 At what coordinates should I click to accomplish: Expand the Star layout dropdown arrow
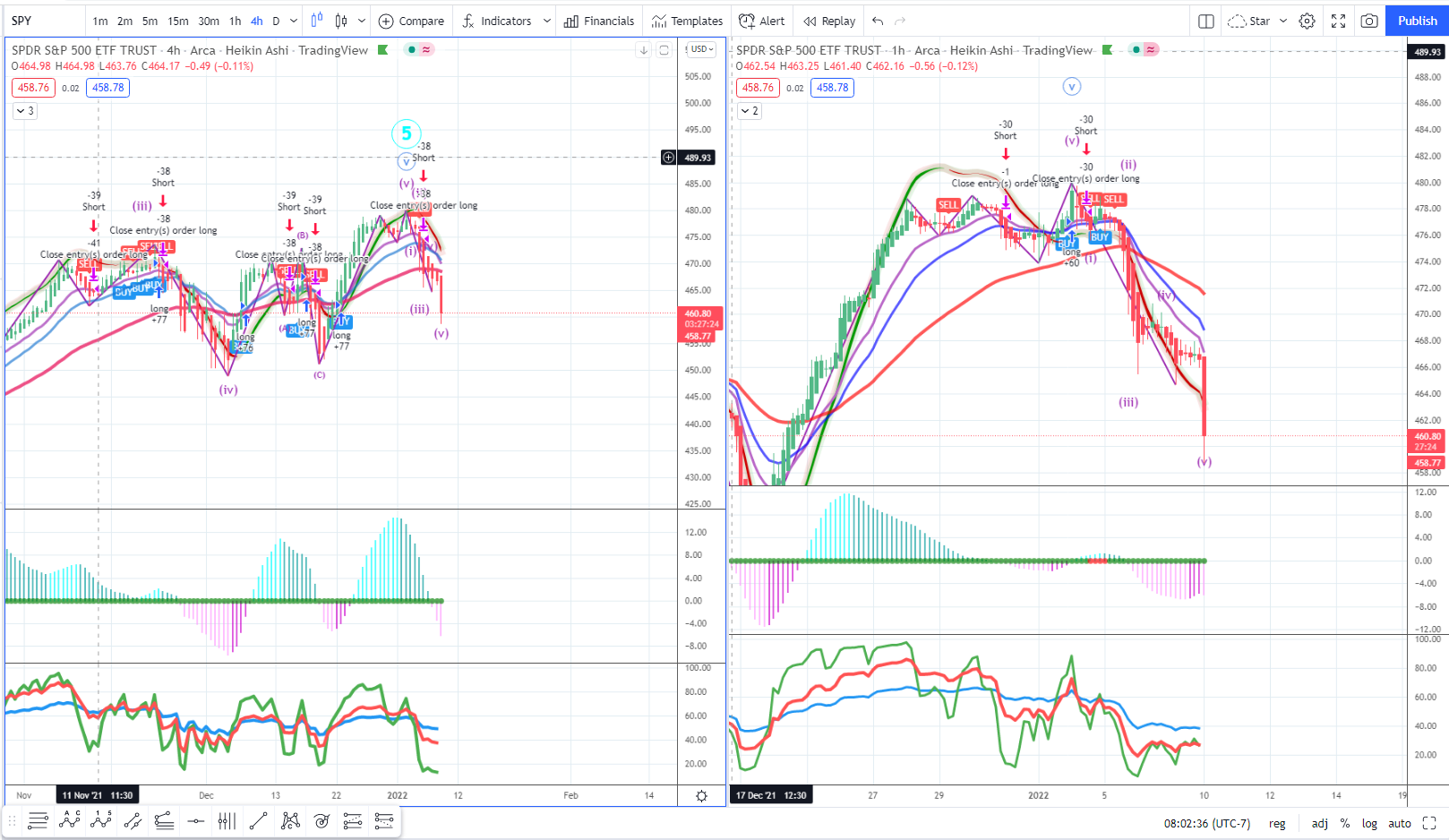coord(1282,21)
